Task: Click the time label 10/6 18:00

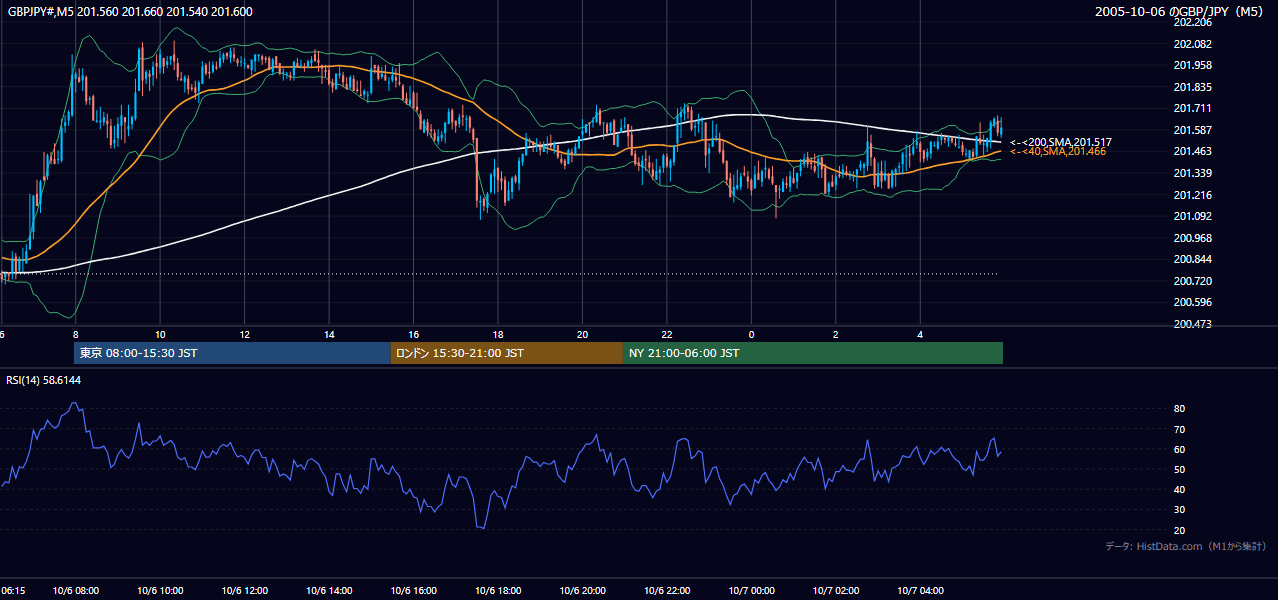Action: (x=497, y=591)
